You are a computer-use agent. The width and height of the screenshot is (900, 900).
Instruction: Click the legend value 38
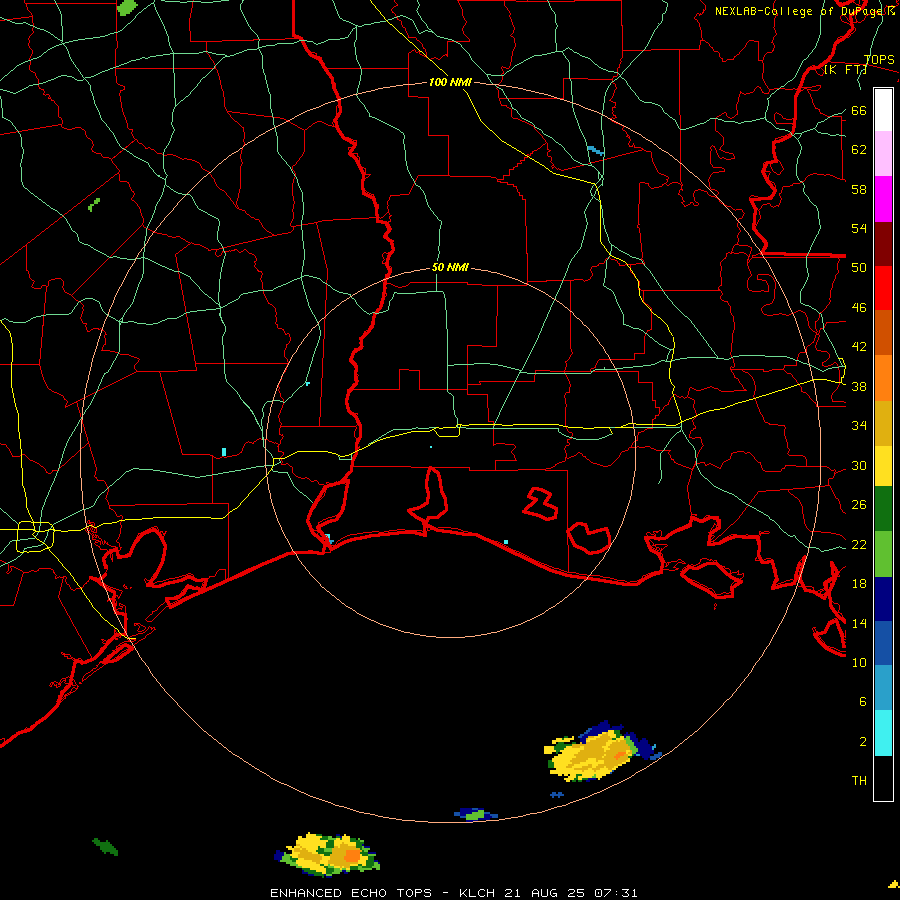tap(859, 386)
